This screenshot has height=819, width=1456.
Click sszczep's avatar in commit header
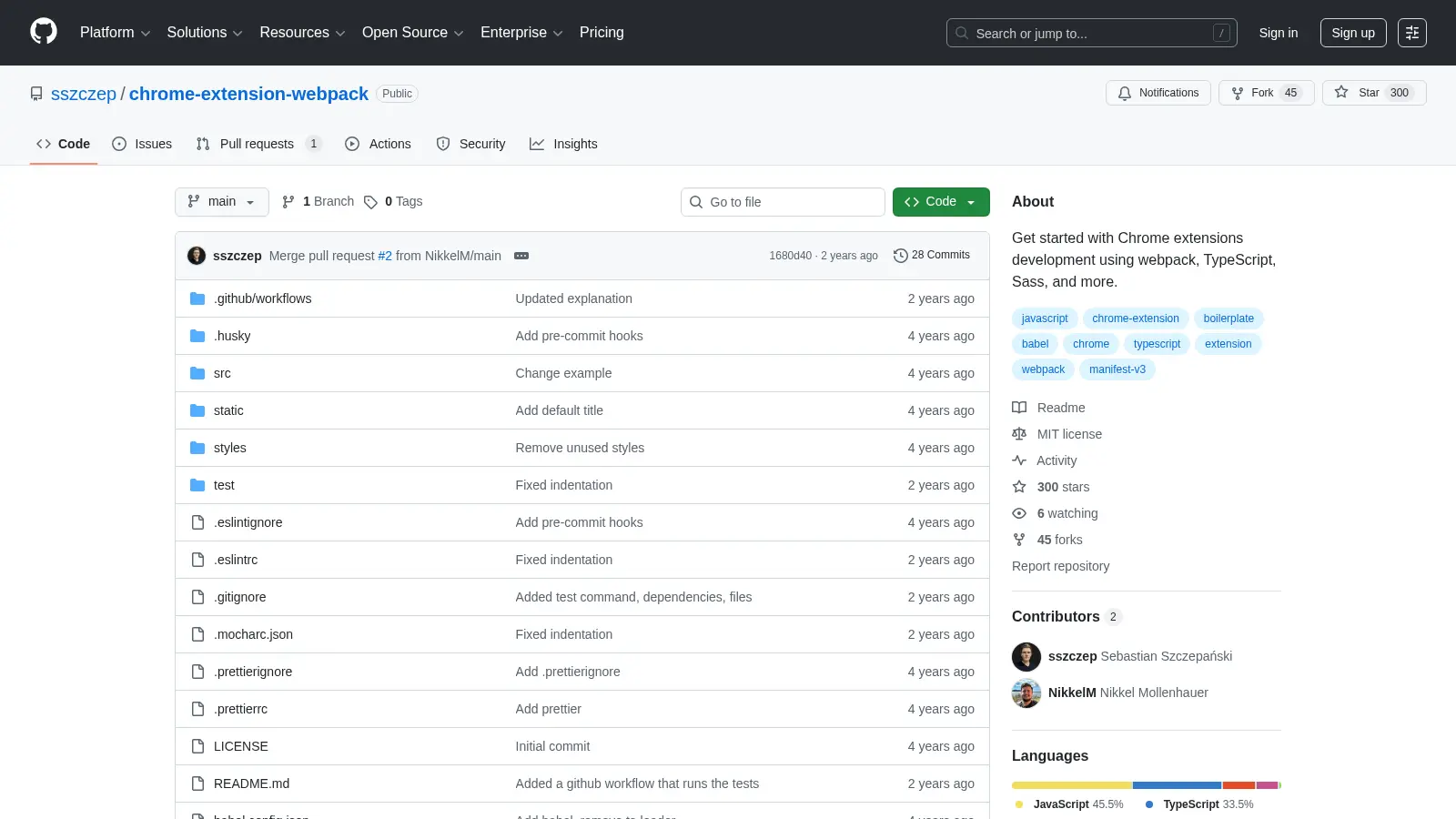click(197, 256)
